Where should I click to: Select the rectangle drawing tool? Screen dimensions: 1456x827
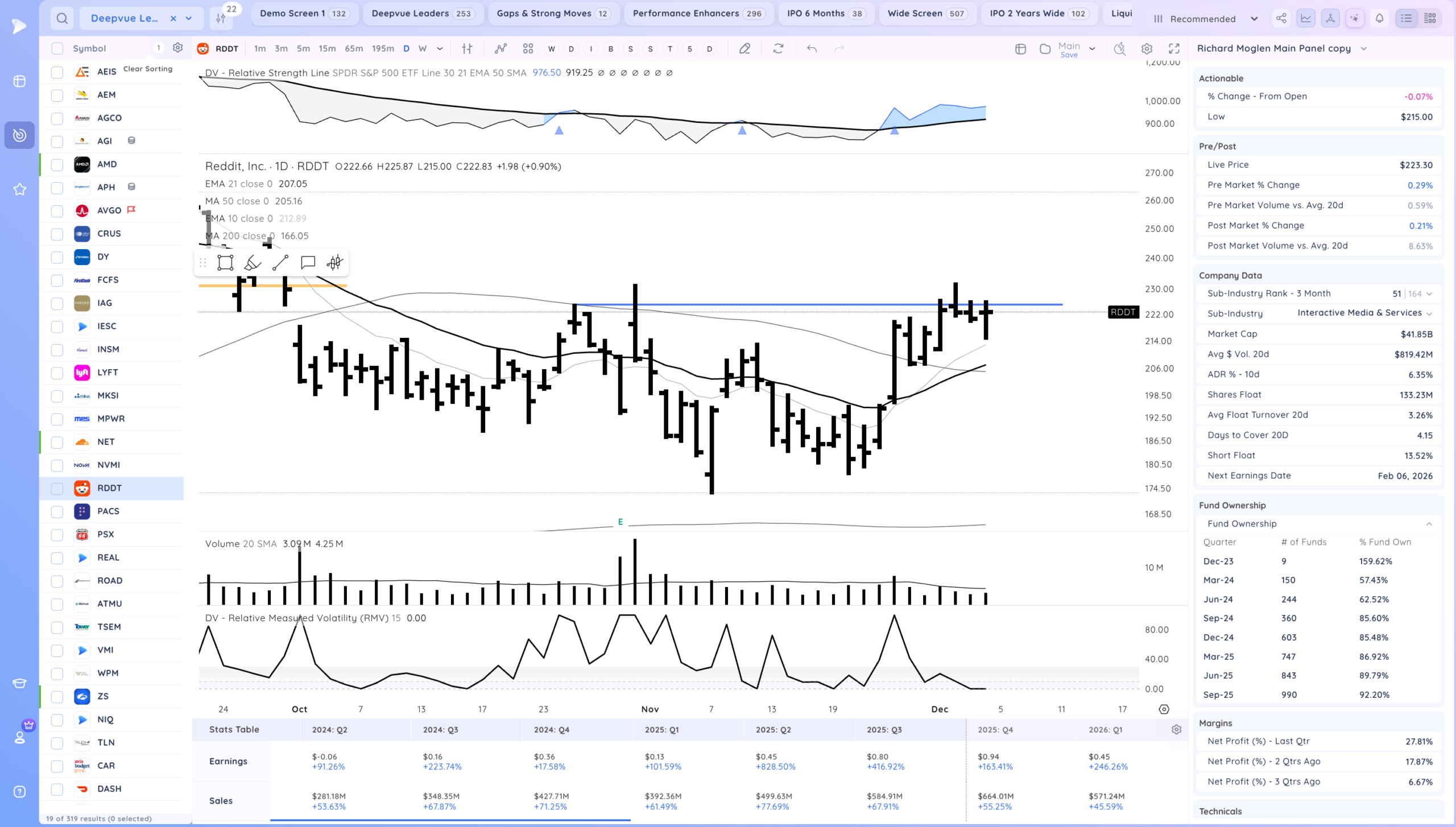(x=225, y=262)
